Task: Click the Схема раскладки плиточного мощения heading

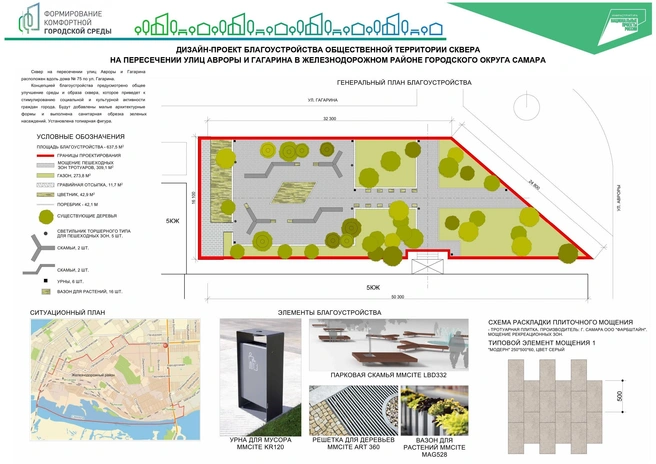Action: pos(561,322)
